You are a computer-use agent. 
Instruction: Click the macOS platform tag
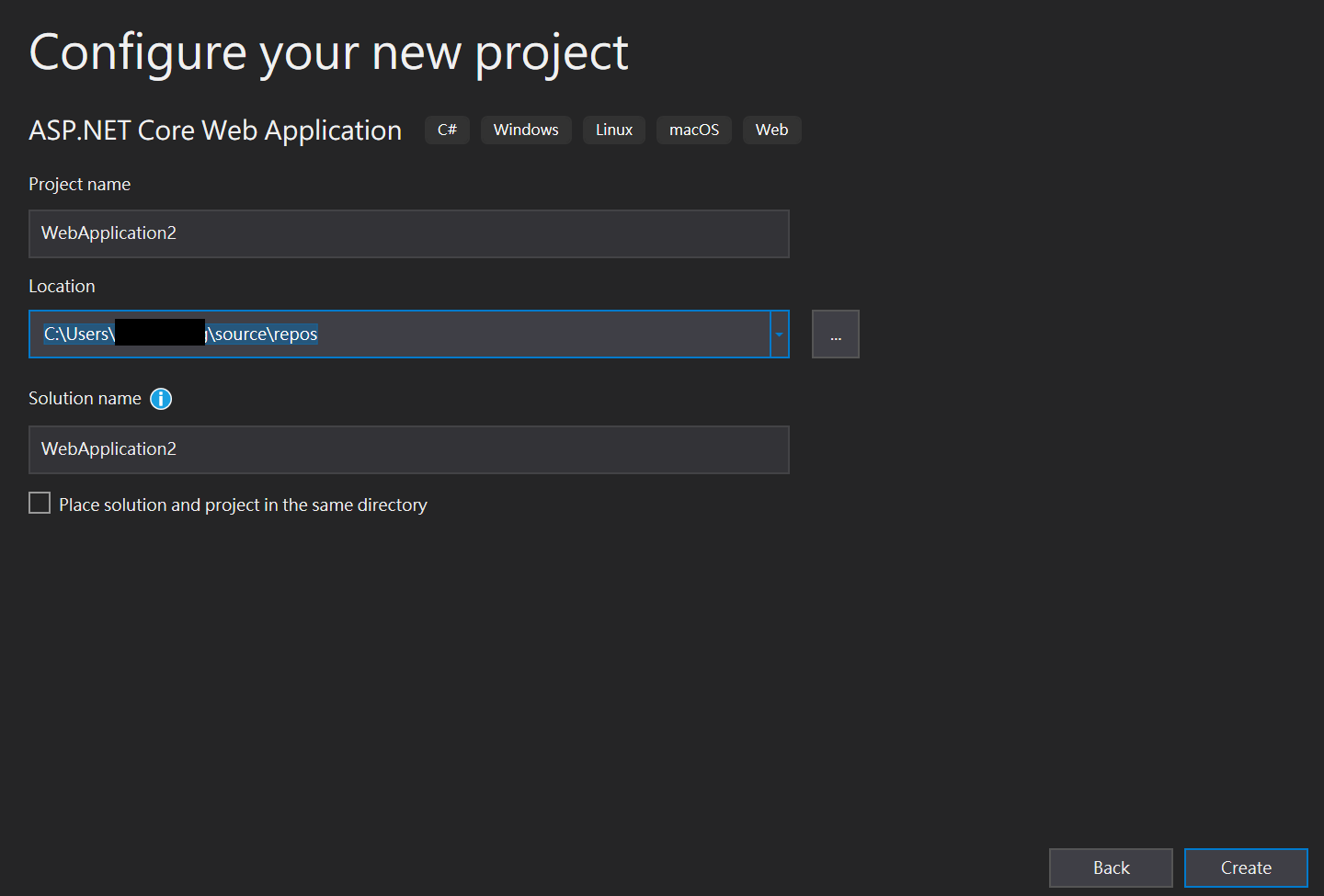[x=693, y=130]
